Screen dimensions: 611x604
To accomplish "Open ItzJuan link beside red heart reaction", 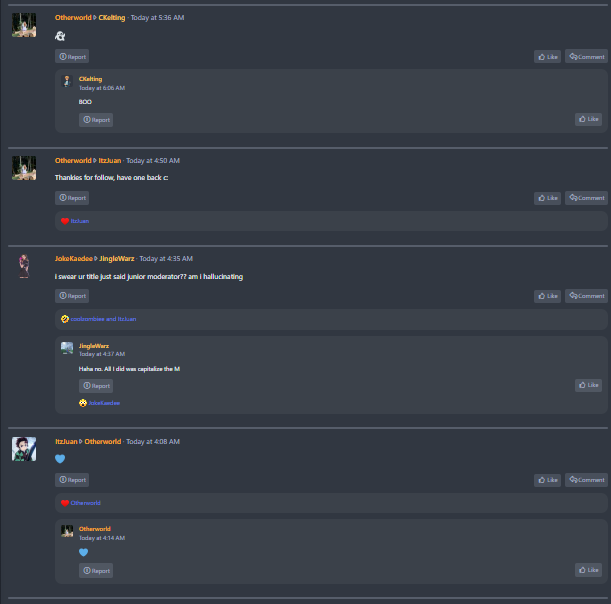I will (79, 221).
